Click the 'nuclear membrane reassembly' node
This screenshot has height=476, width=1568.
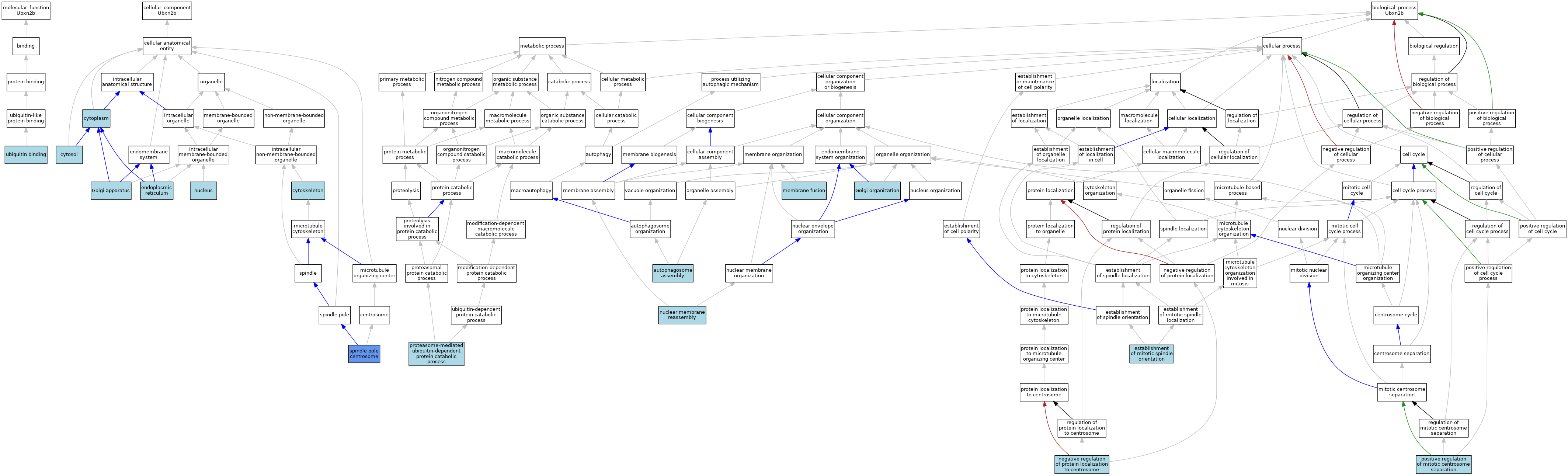click(x=682, y=315)
